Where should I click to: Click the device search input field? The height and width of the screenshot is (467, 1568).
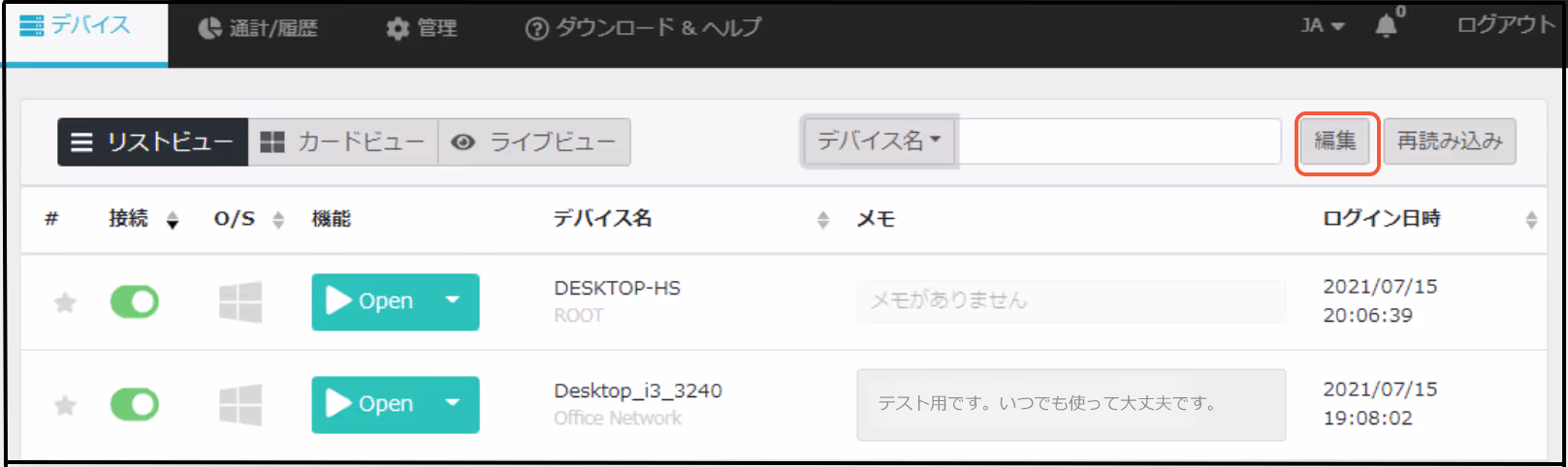1120,141
